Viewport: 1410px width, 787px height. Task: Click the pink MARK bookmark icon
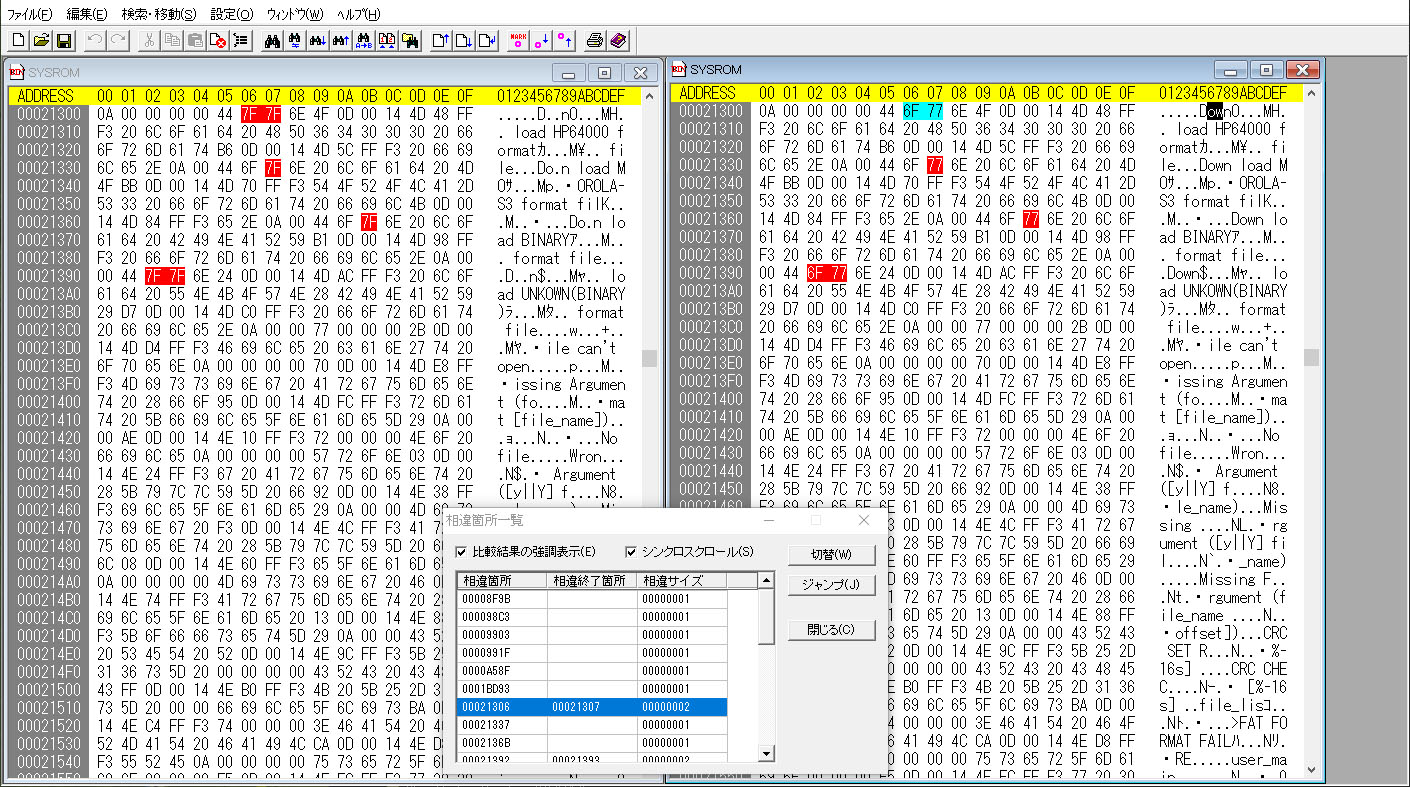click(x=518, y=41)
